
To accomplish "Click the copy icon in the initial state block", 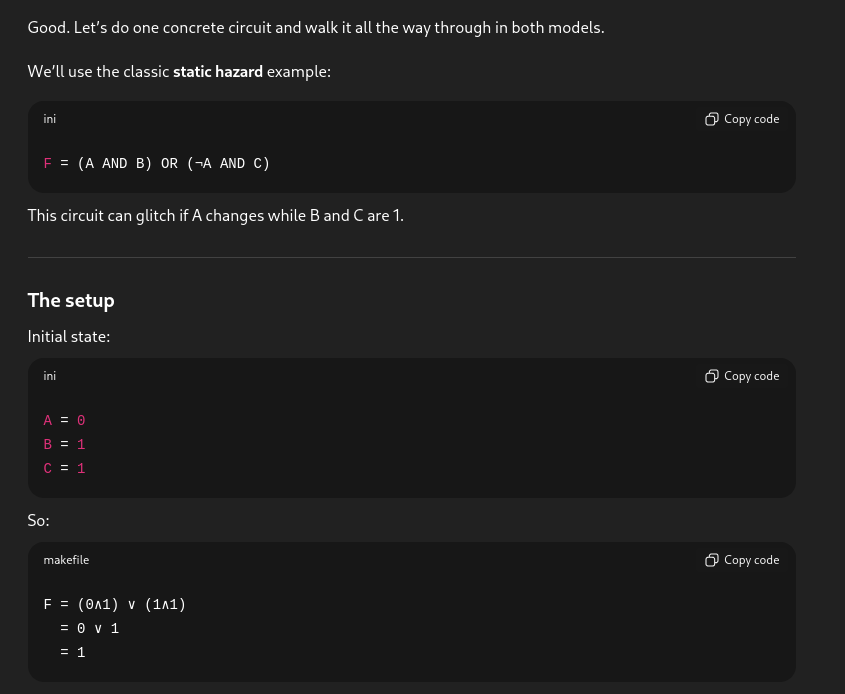I will (711, 376).
